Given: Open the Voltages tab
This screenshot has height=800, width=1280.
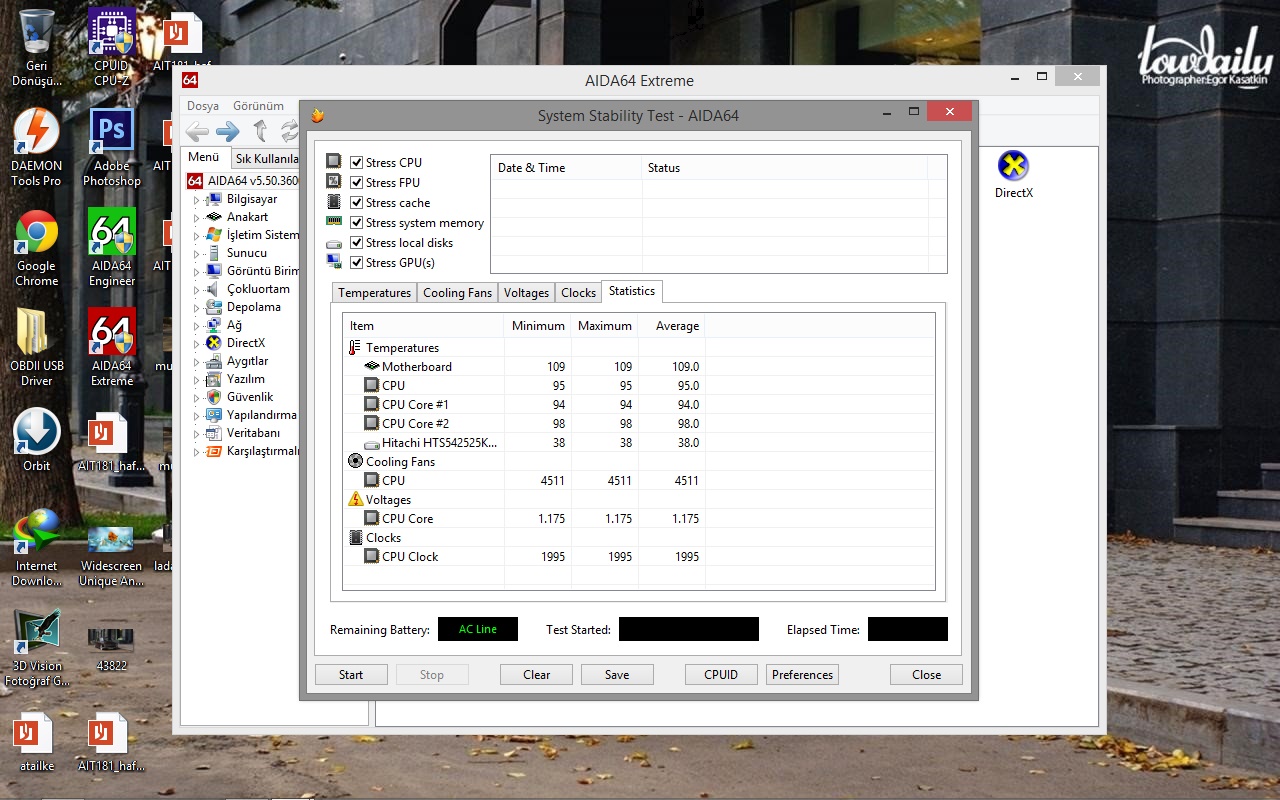Looking at the screenshot, I should 526,293.
